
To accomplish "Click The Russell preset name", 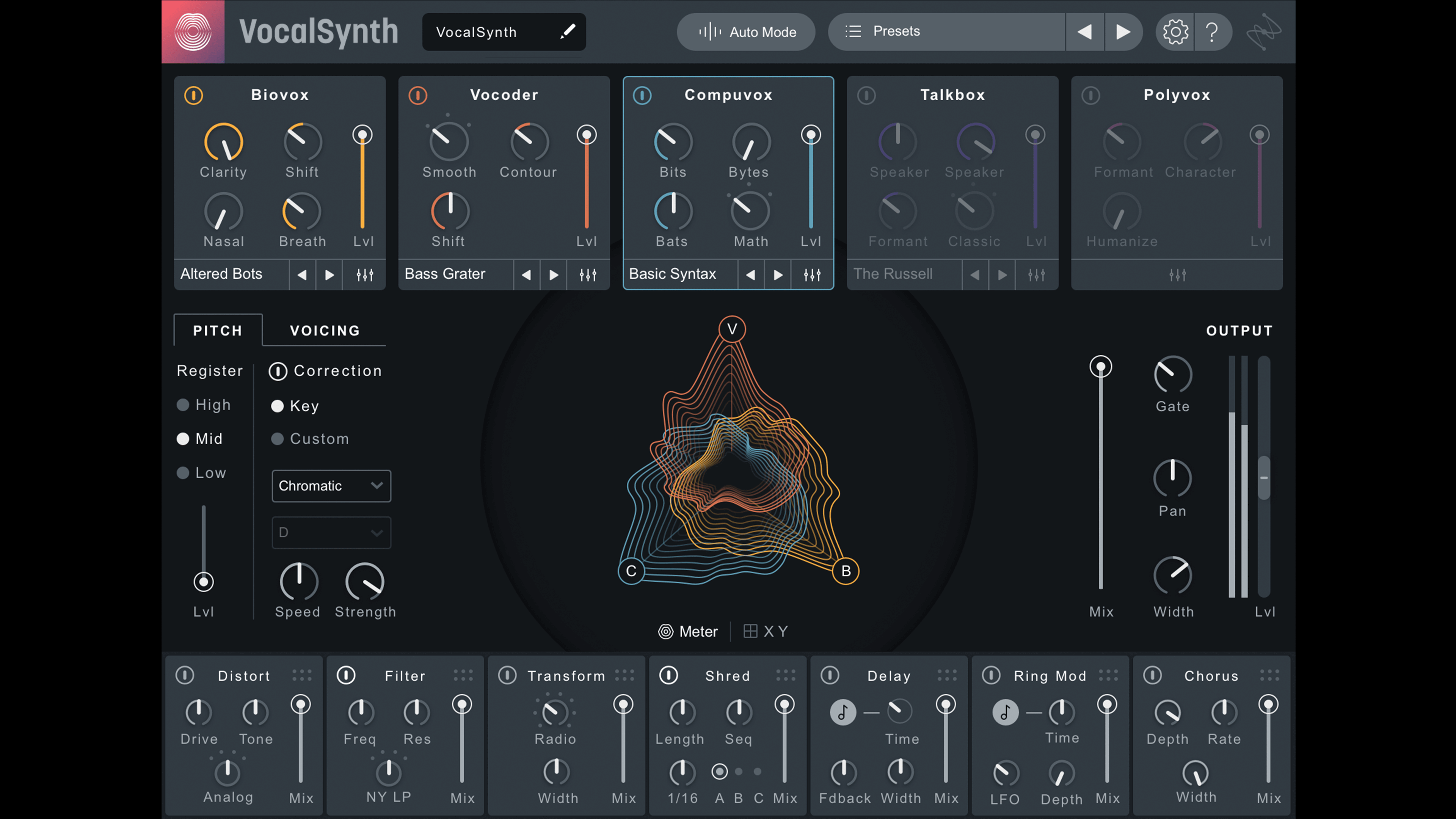I will tap(893, 273).
